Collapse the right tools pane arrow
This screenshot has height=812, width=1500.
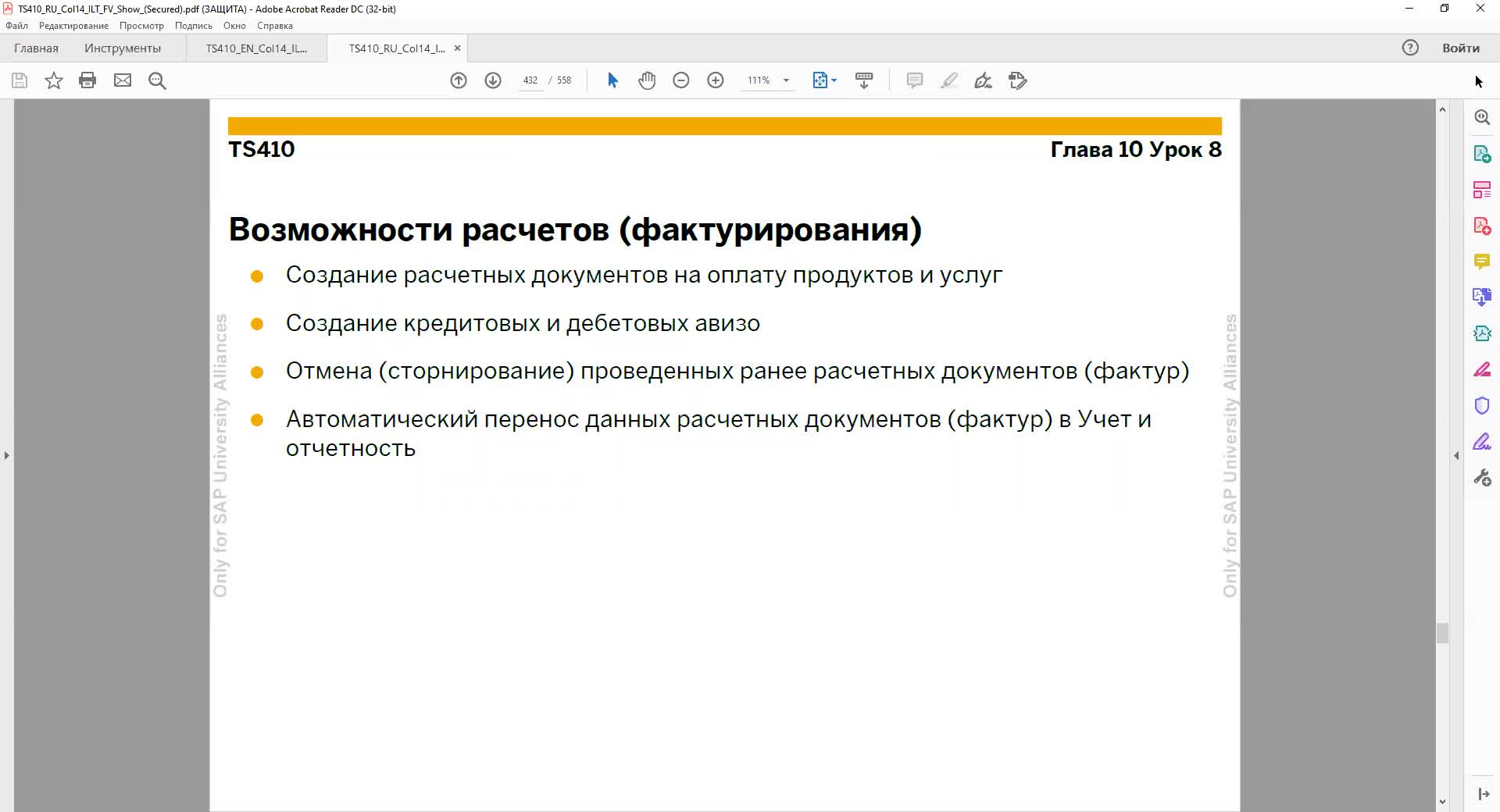(1456, 455)
